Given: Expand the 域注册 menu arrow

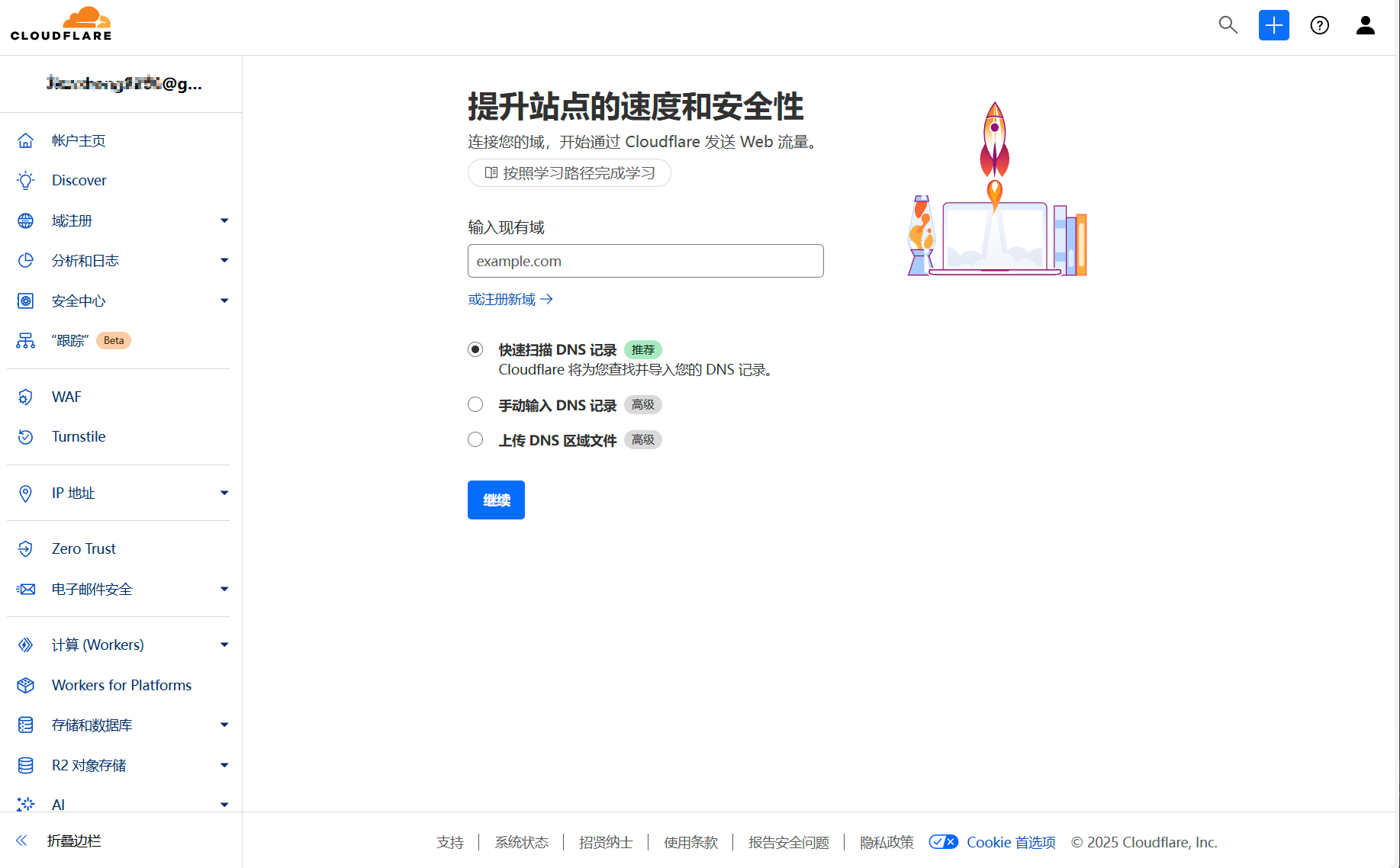Looking at the screenshot, I should [224, 221].
